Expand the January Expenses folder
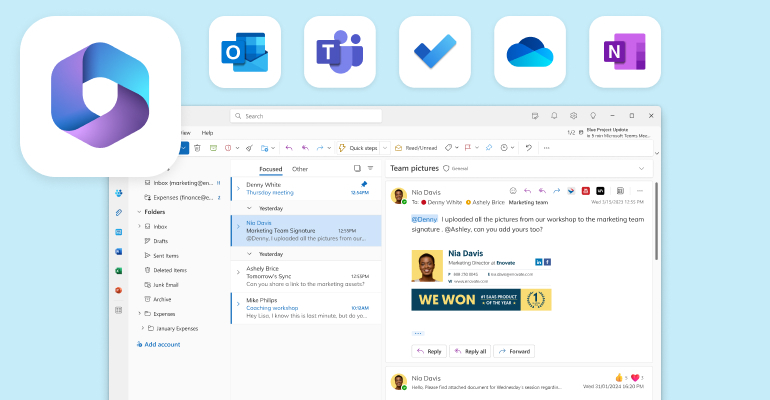This screenshot has width=770, height=400. click(143, 328)
